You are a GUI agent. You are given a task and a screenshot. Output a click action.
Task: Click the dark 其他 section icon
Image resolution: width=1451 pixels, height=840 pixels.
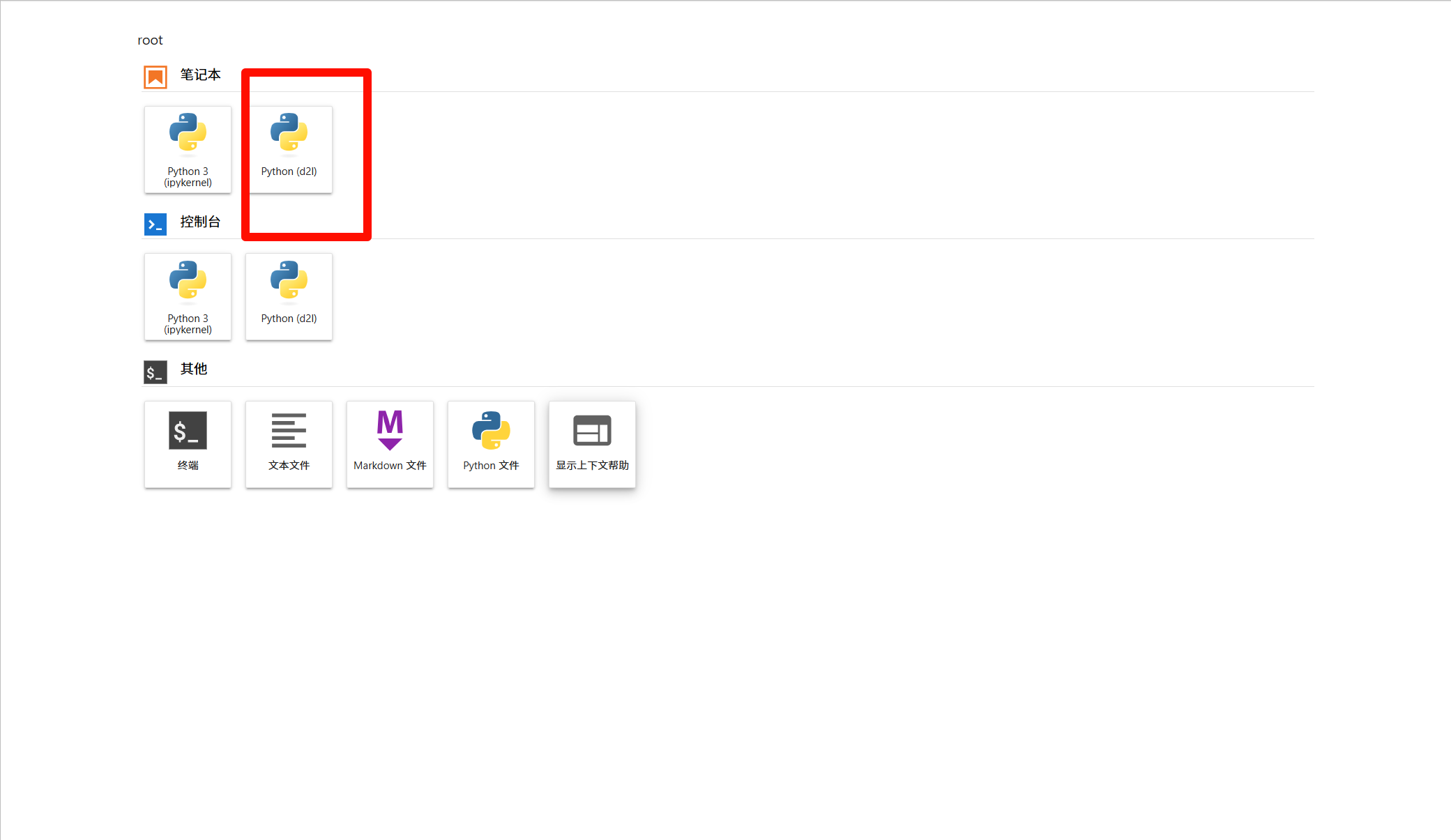(155, 372)
